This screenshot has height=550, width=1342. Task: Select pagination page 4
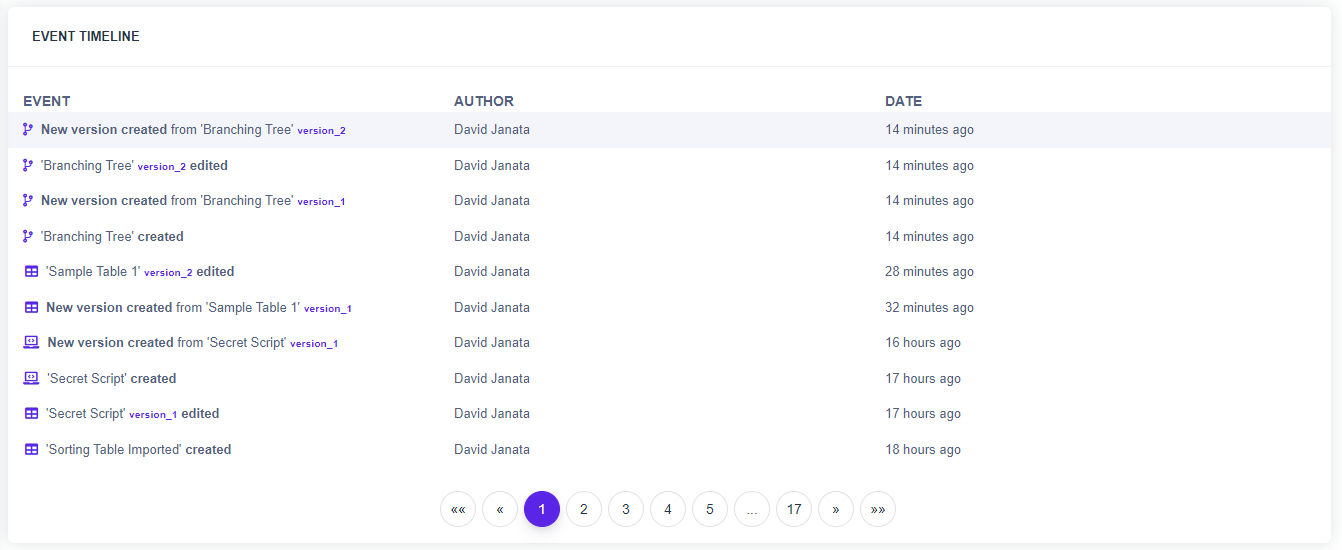tap(668, 509)
